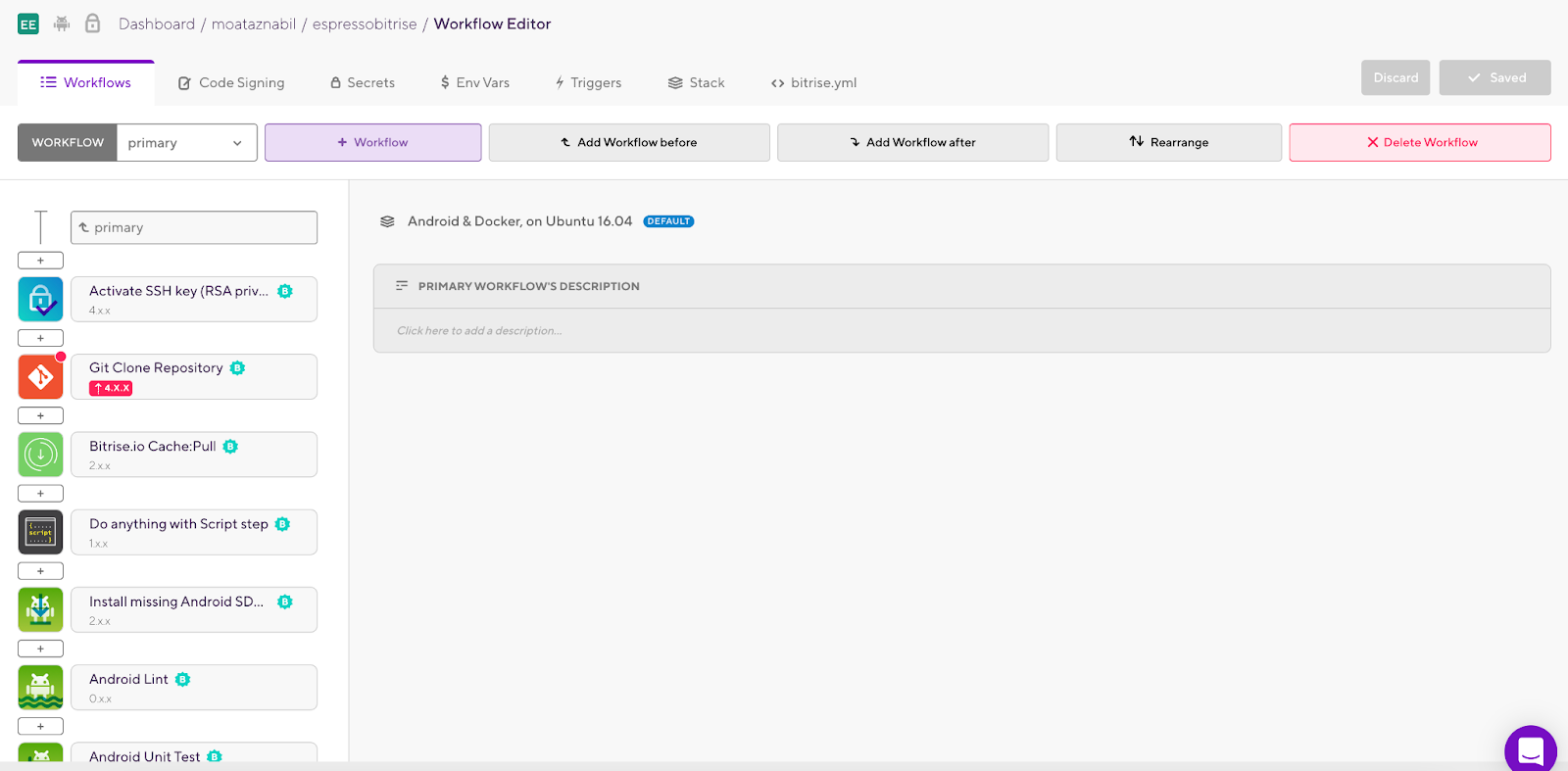Click verified badge next to Android Unit Test
This screenshot has height=771, width=1568.
pos(215,756)
